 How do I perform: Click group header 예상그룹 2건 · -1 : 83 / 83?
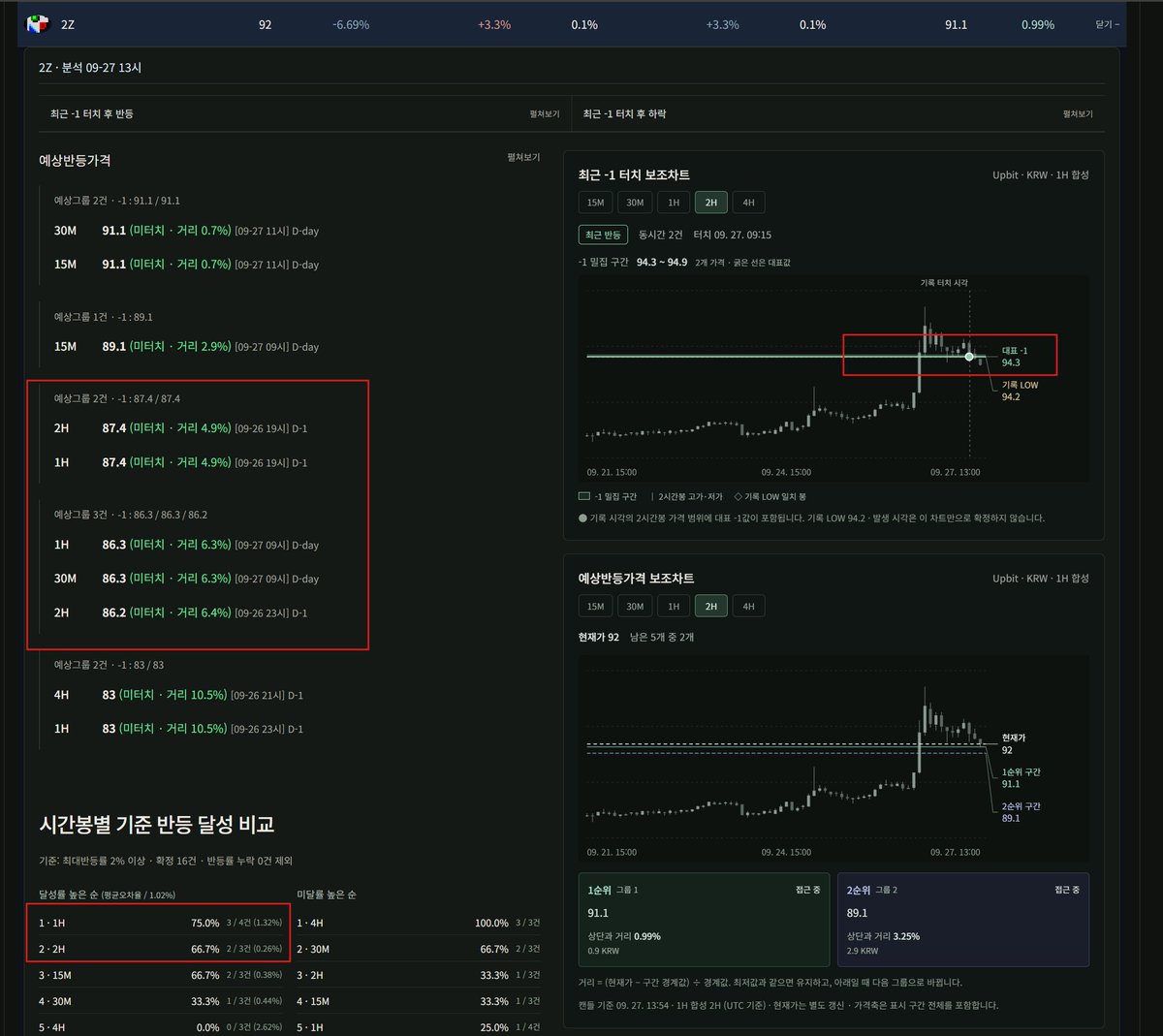pos(109,665)
